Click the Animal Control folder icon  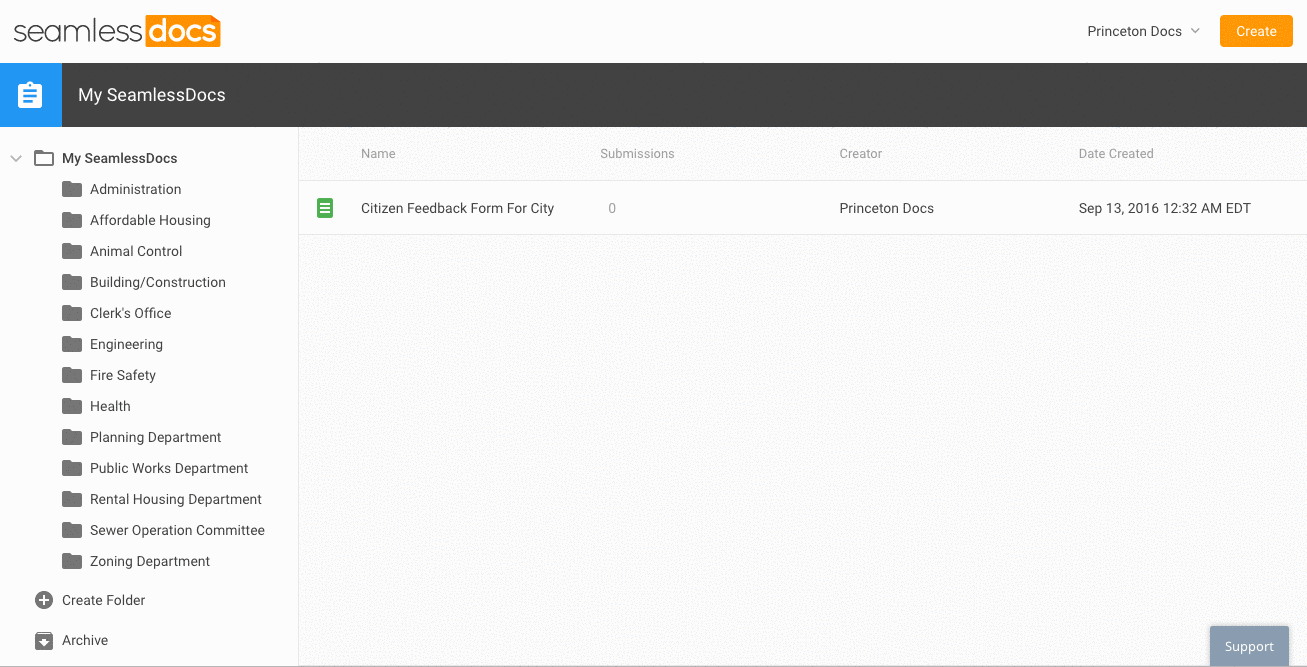pos(72,251)
